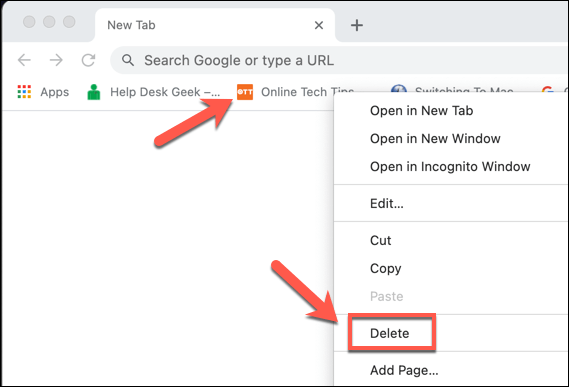
Task: Focus the Search Google or type a URL field
Action: coord(339,60)
